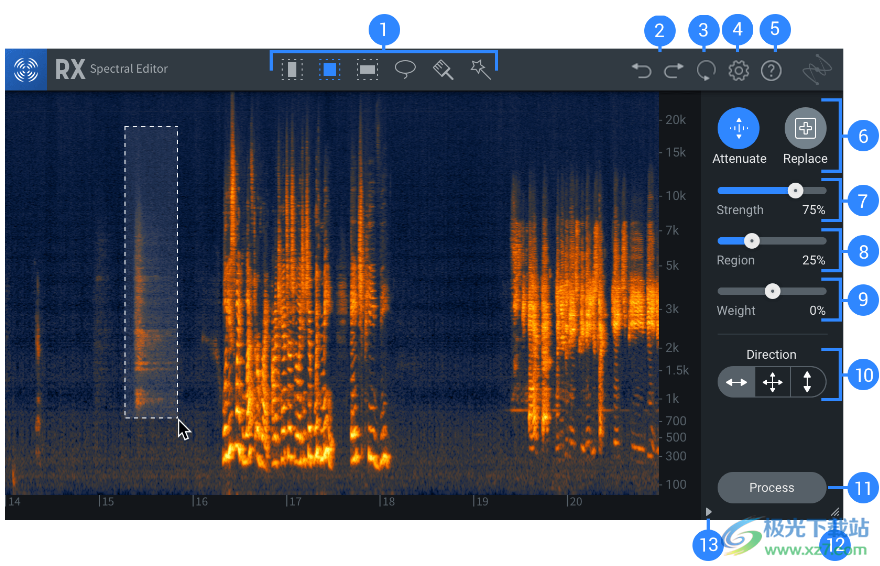Click the 19 second mark on the timeline
The image size is (880, 566).
[x=481, y=501]
